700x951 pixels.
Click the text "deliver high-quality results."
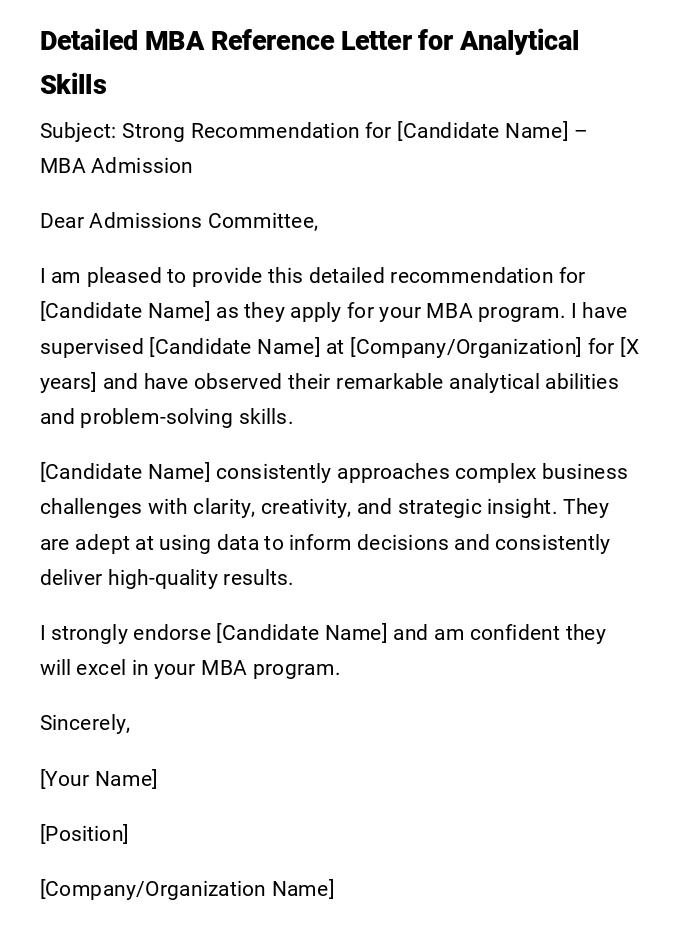[166, 578]
